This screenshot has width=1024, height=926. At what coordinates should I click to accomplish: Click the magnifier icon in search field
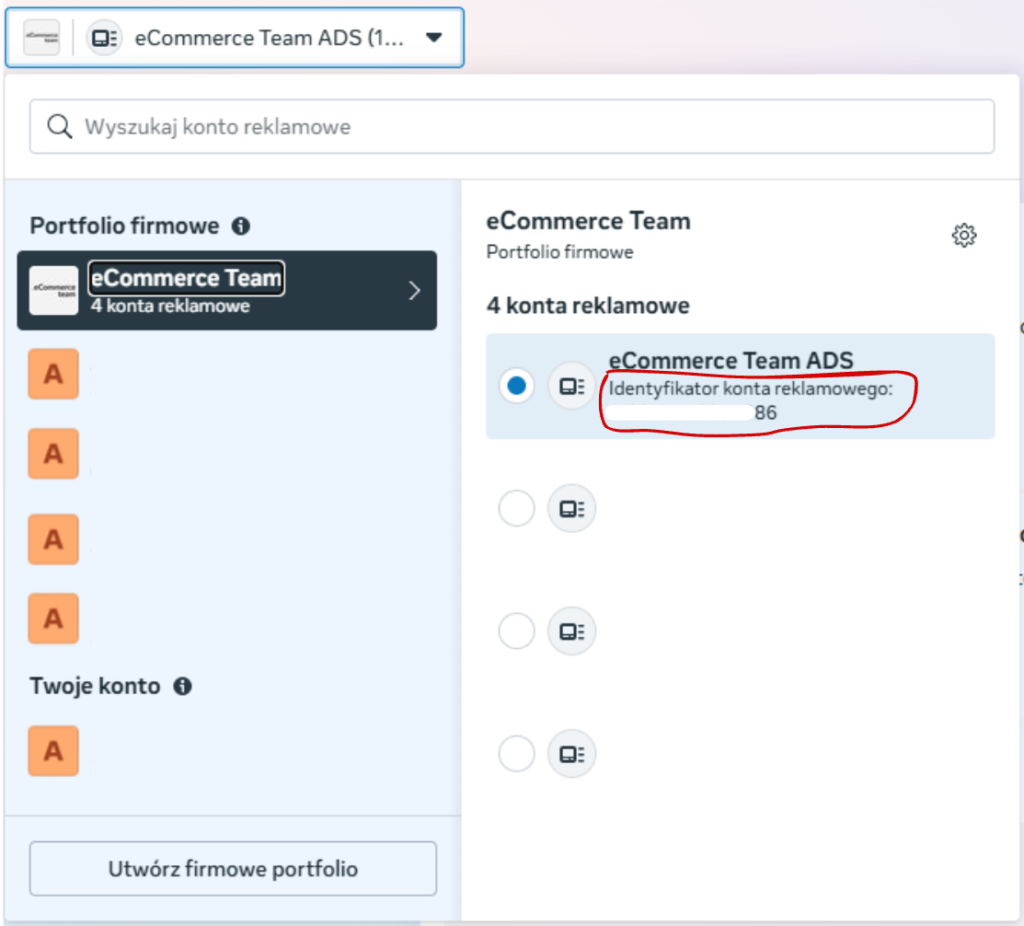pos(60,127)
